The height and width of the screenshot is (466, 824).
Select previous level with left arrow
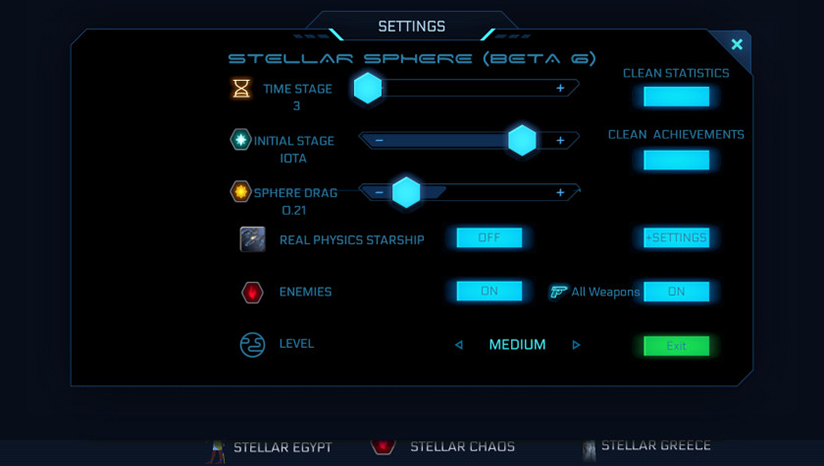[x=459, y=345]
